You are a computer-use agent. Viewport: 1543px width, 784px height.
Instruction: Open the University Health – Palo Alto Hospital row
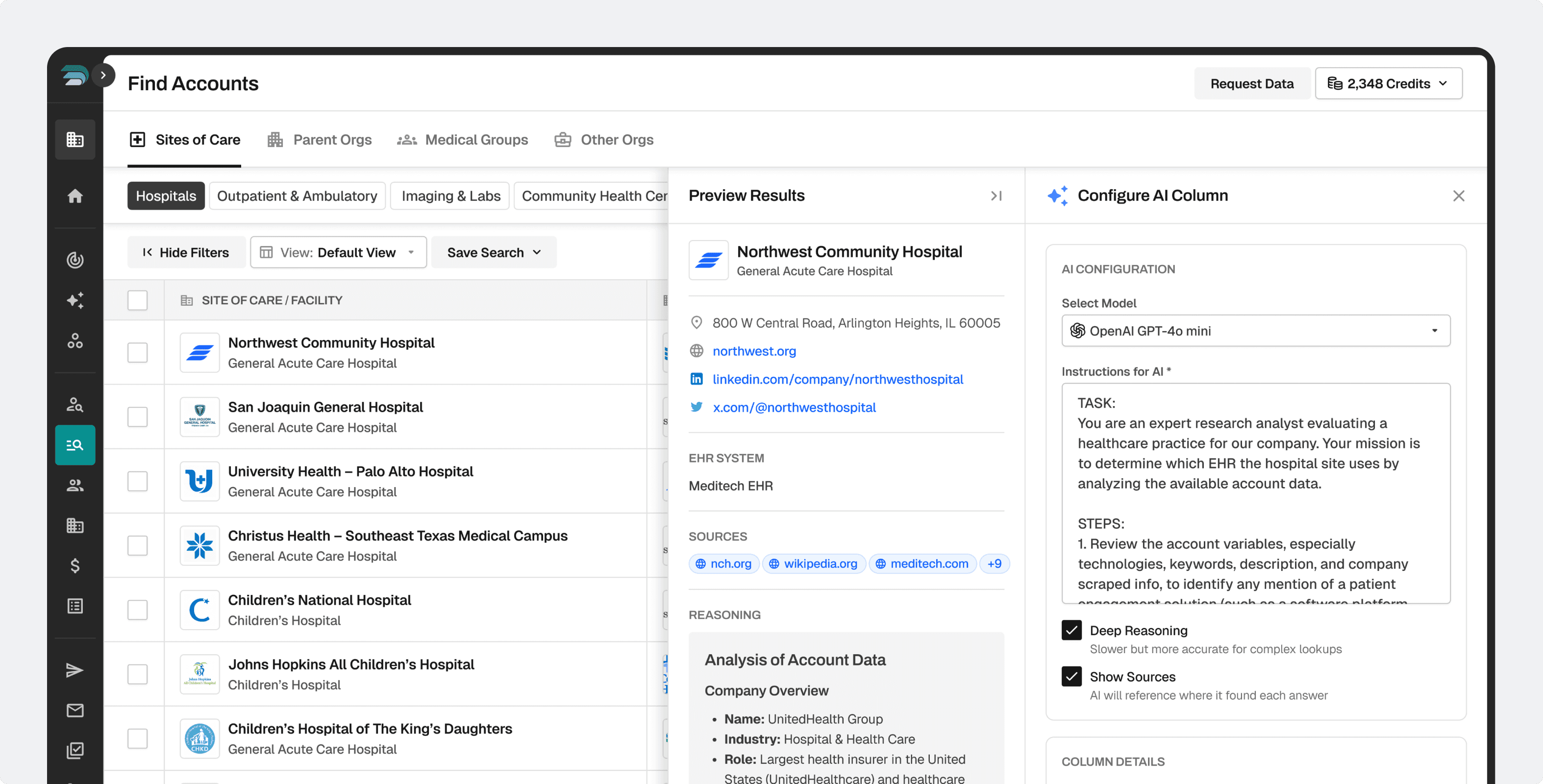click(375, 481)
